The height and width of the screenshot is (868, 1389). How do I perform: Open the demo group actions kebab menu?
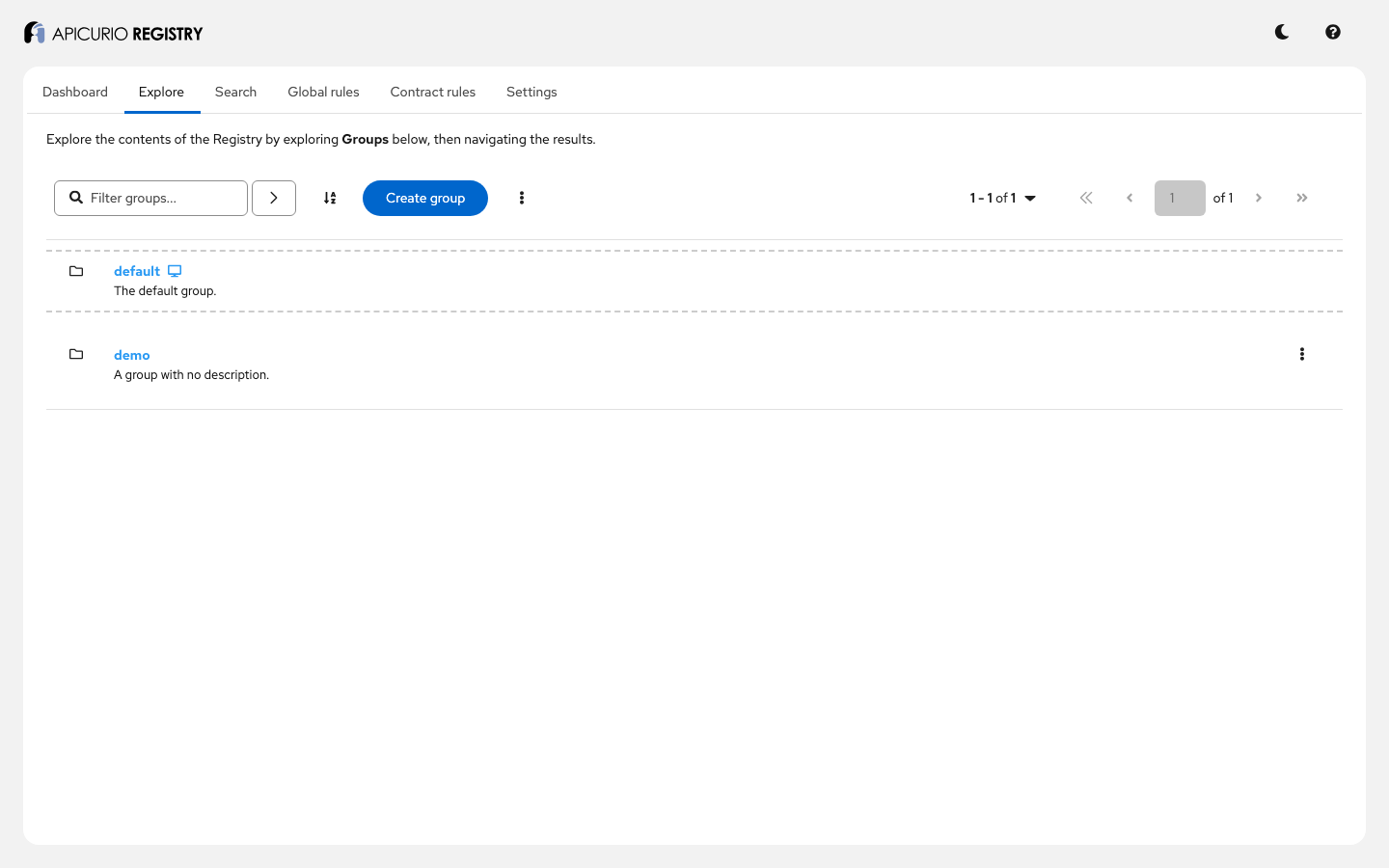click(x=1302, y=354)
